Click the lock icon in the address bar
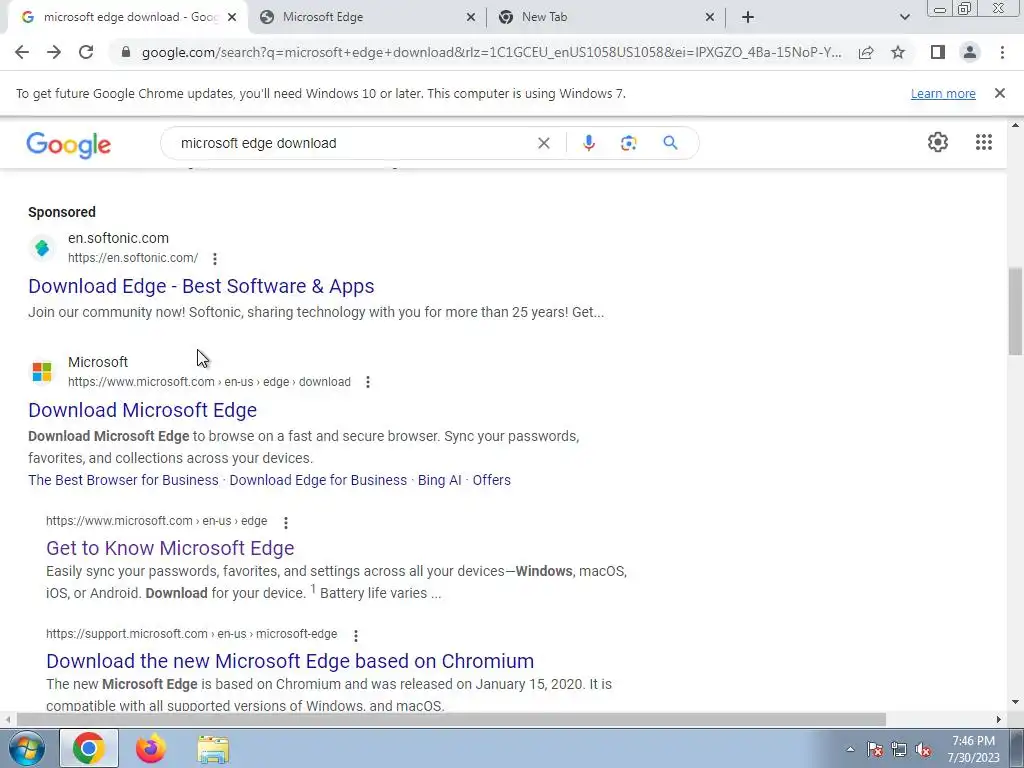1024x768 pixels. pos(126,52)
